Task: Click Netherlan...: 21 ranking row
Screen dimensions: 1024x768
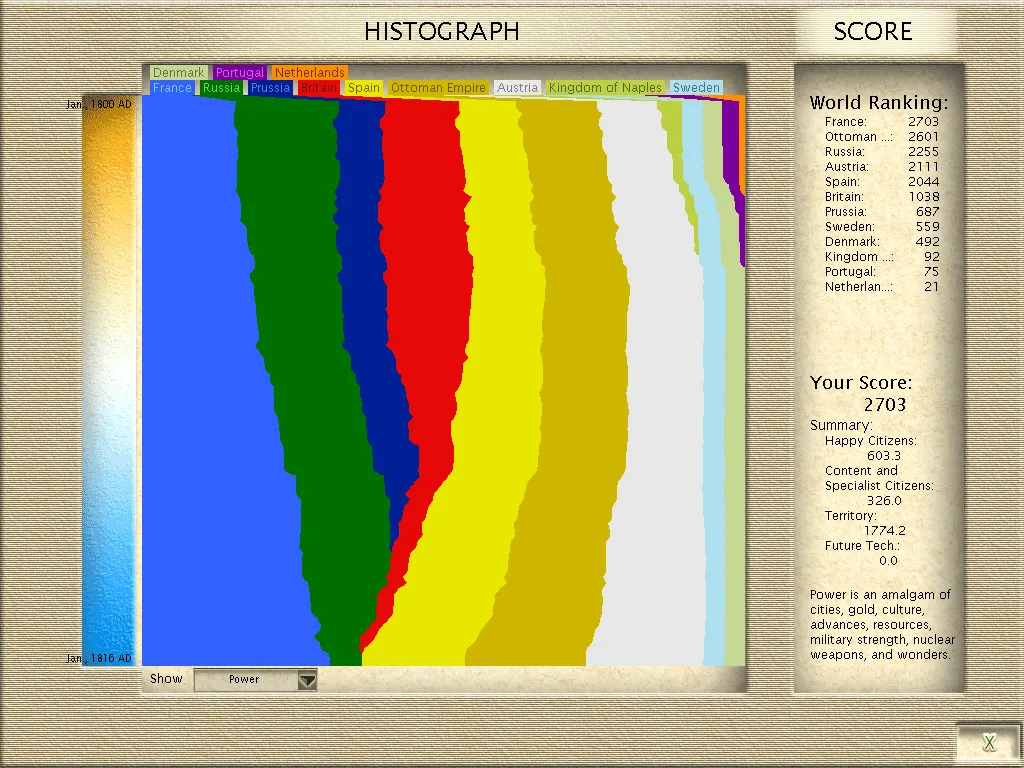Action: click(x=882, y=287)
